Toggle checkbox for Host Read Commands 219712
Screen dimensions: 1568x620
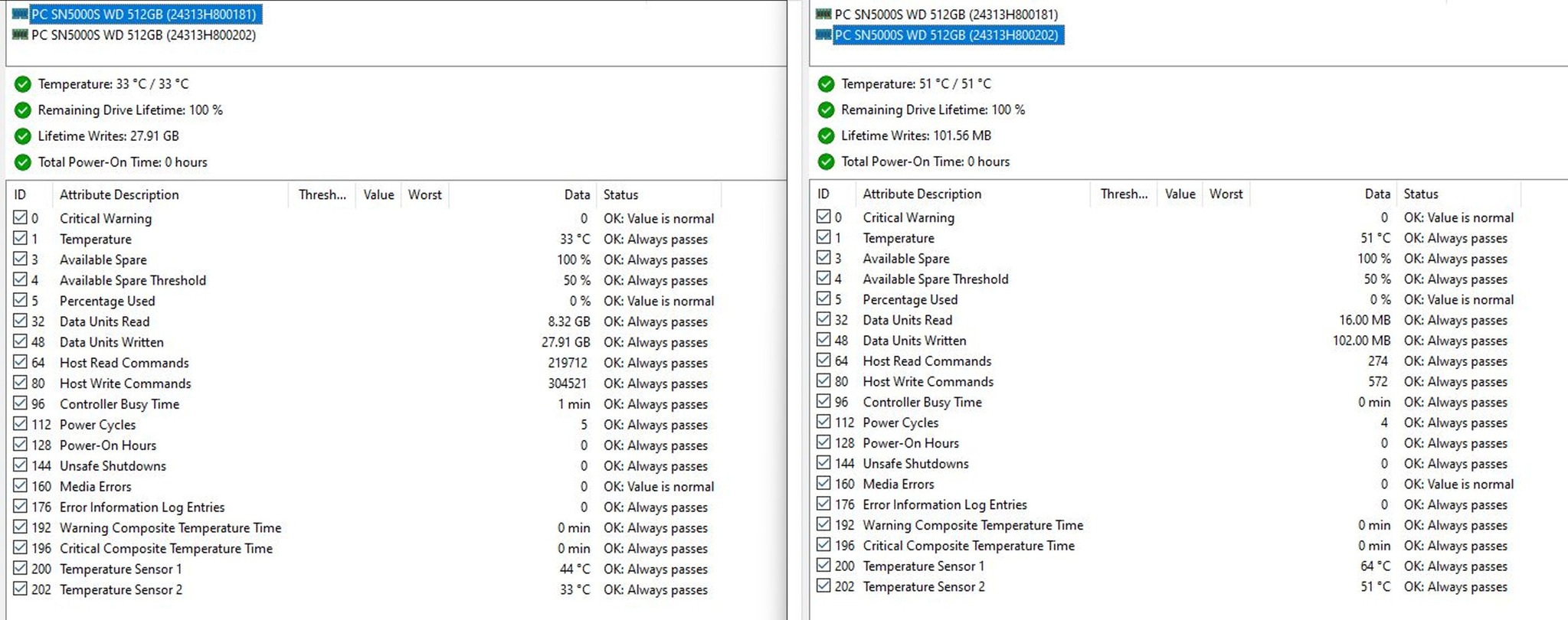point(20,362)
